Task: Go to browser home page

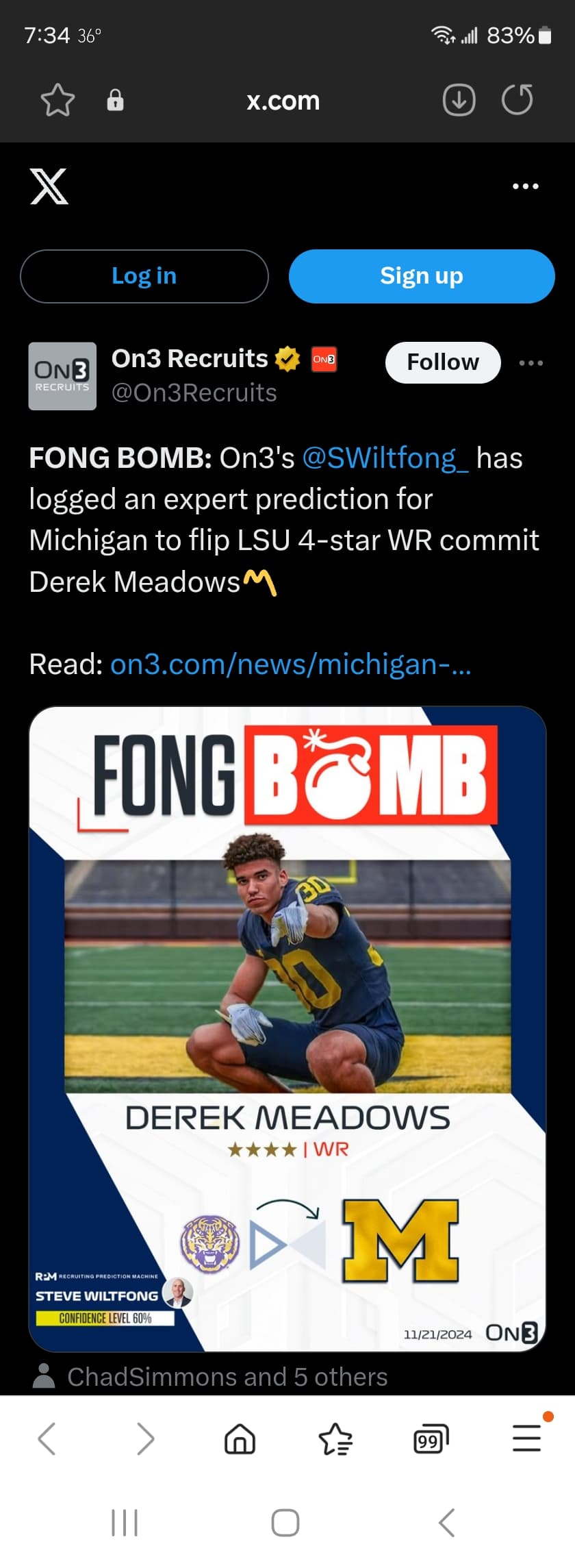Action: [x=240, y=1439]
